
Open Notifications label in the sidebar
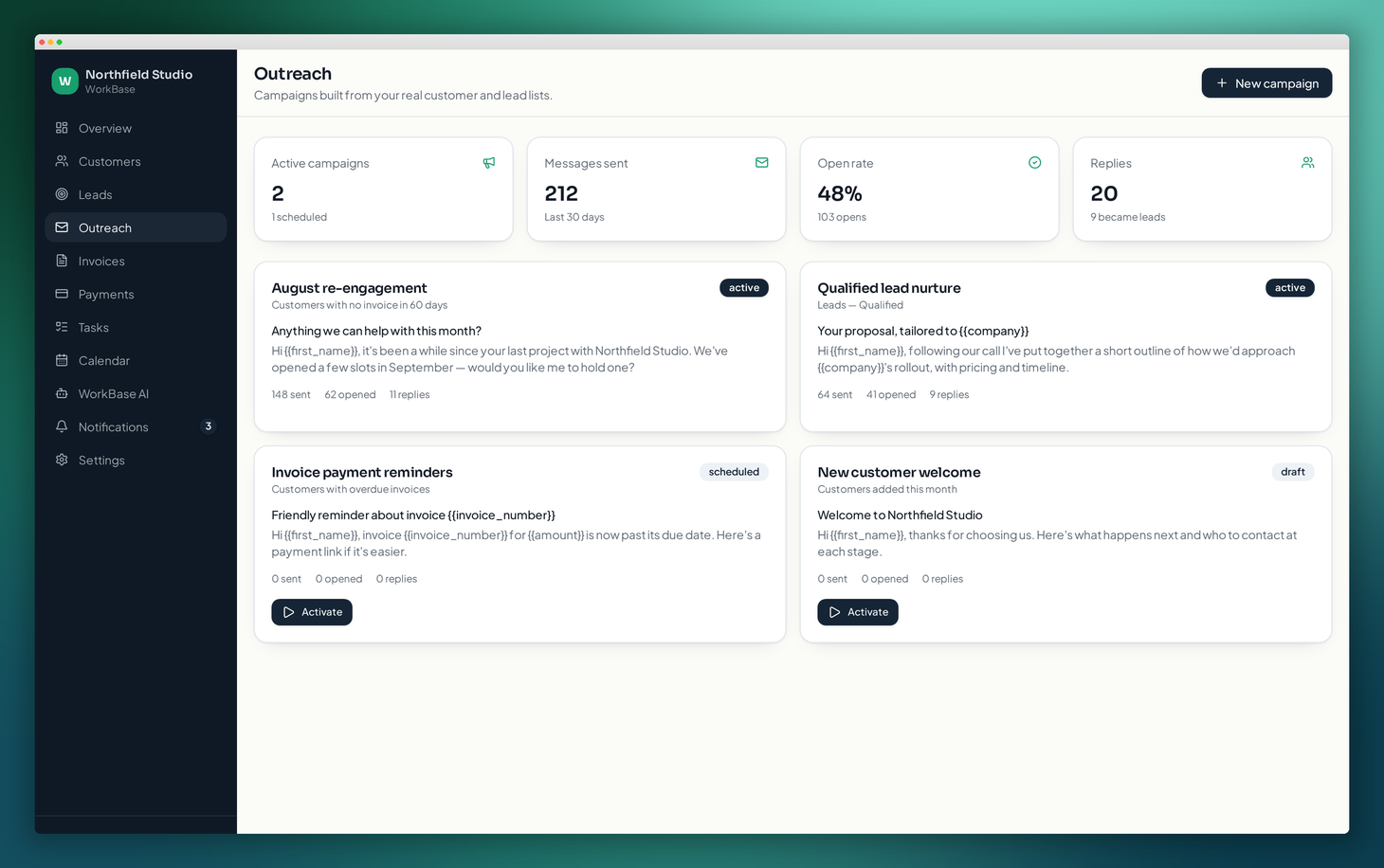point(114,427)
